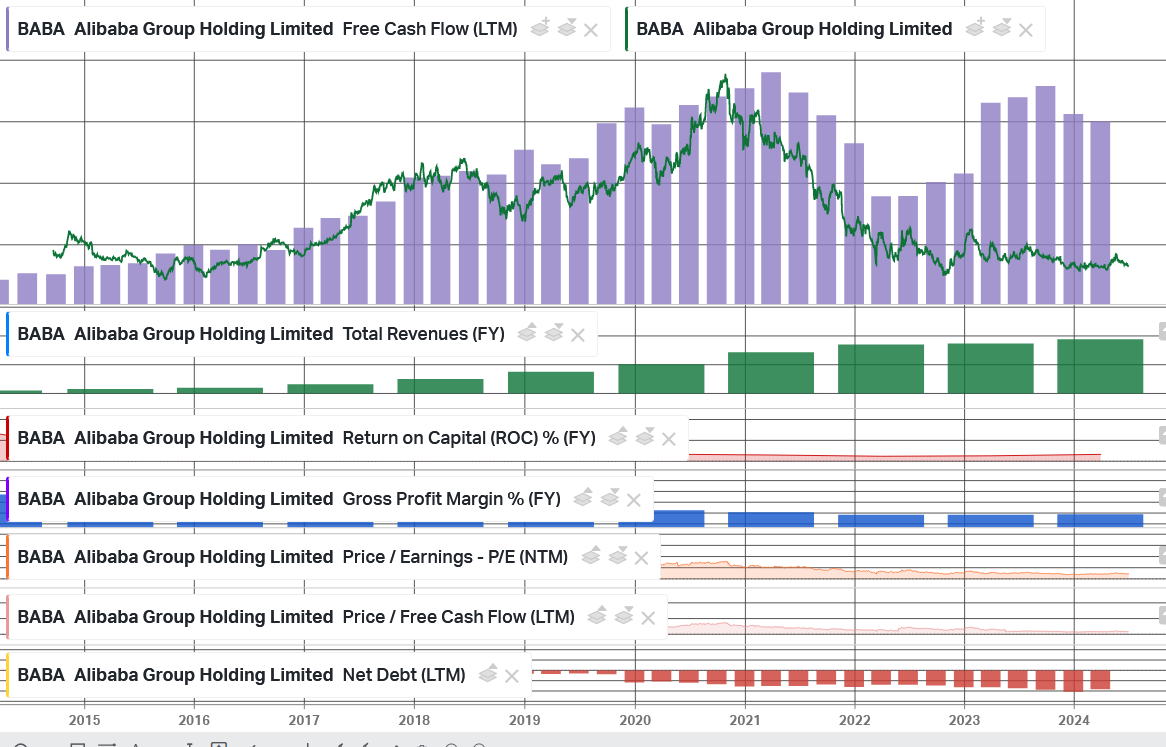Select the Total Revenues (FY) legend label
Screen dimensions: 1166x747
[x=261, y=334]
